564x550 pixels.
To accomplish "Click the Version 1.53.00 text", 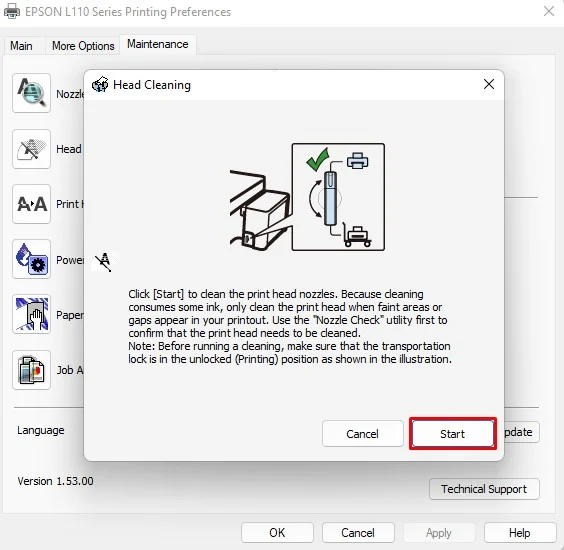I will (55, 481).
